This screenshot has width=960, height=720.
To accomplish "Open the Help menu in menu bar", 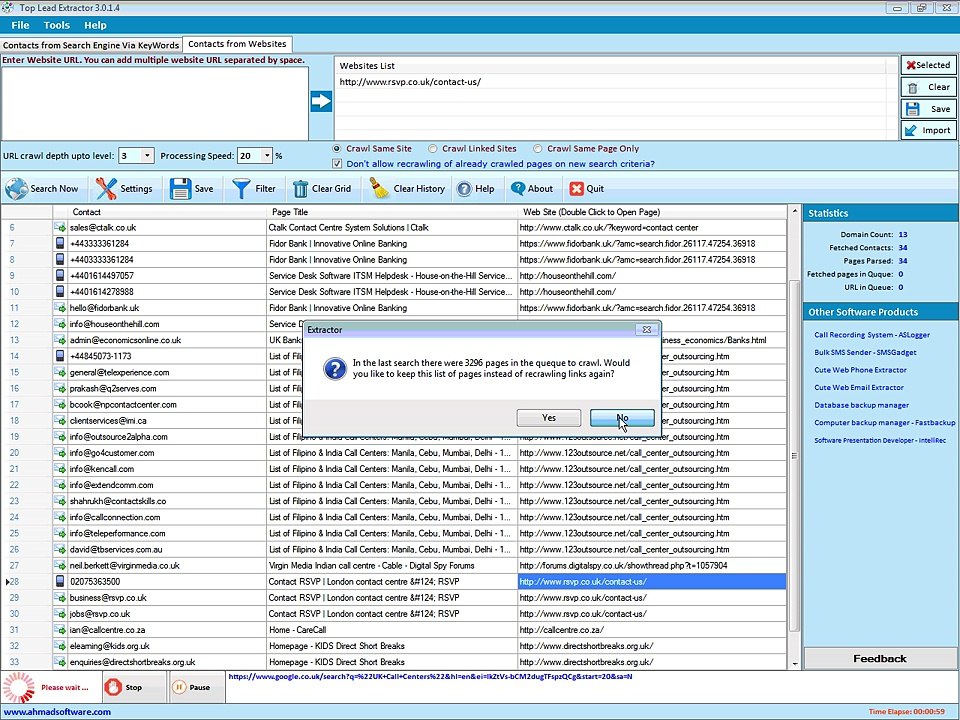I will 95,25.
